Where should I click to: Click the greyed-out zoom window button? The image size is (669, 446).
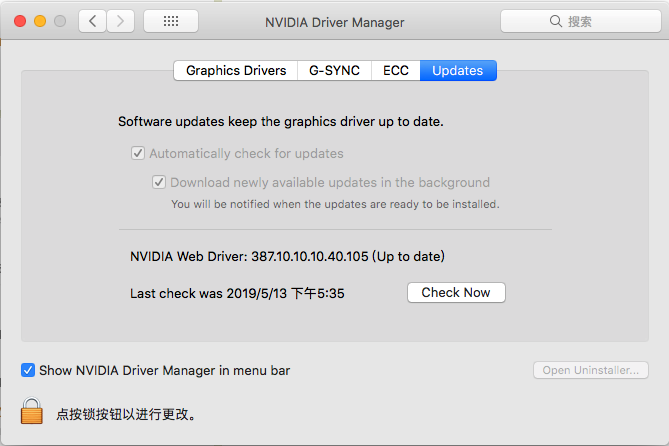click(x=60, y=21)
